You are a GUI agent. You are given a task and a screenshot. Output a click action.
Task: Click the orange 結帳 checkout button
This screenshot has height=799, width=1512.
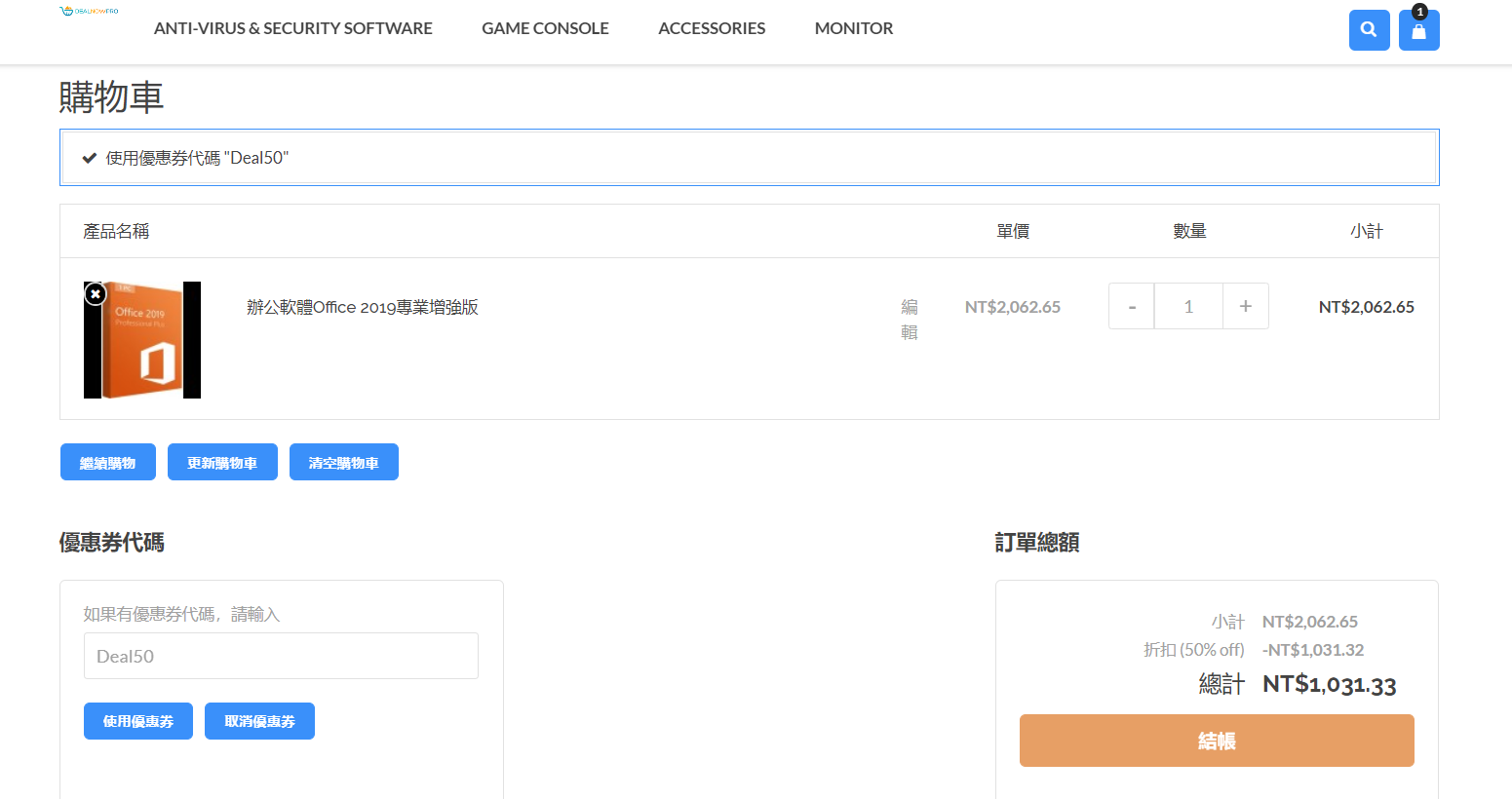point(1217,741)
